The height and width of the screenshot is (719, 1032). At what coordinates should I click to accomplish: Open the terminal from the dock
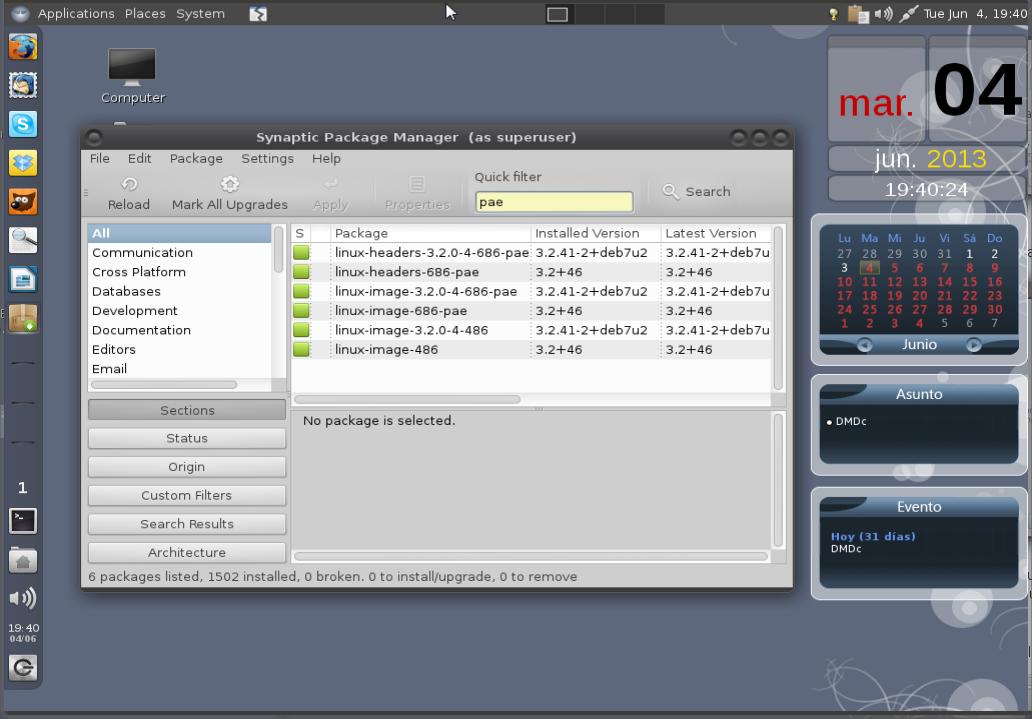[x=22, y=521]
